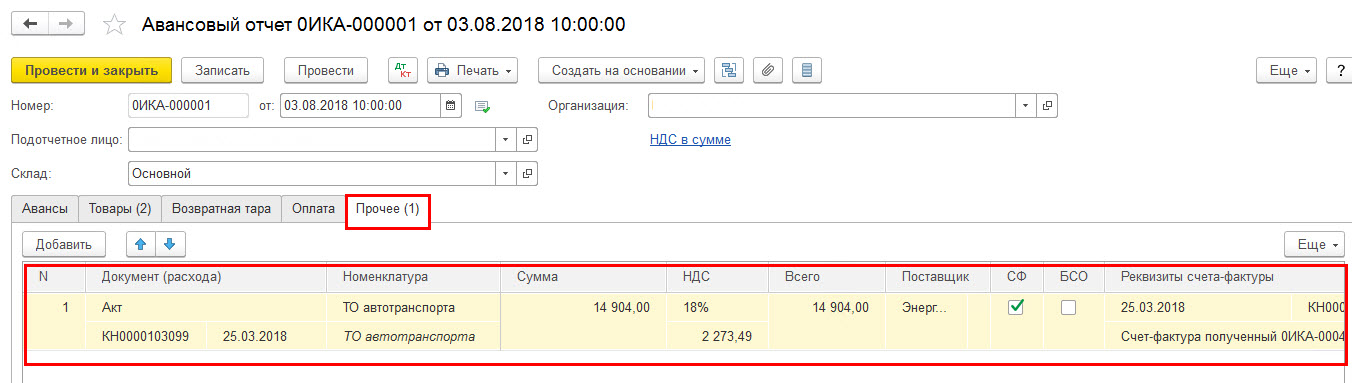Viewport: 1352px width, 383px height.
Task: Open Создать на основании dropdown
Action: tap(621, 70)
